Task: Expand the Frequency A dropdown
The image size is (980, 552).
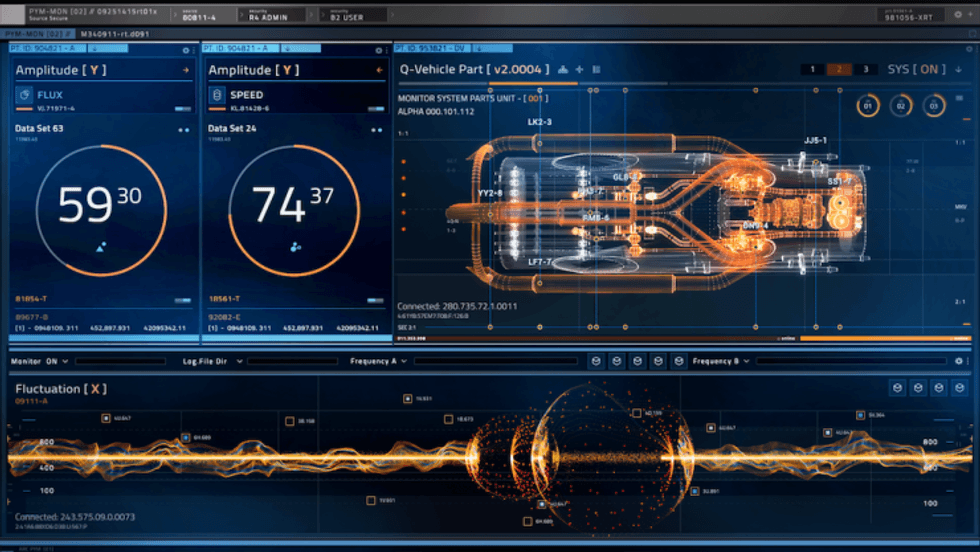Action: point(404,361)
